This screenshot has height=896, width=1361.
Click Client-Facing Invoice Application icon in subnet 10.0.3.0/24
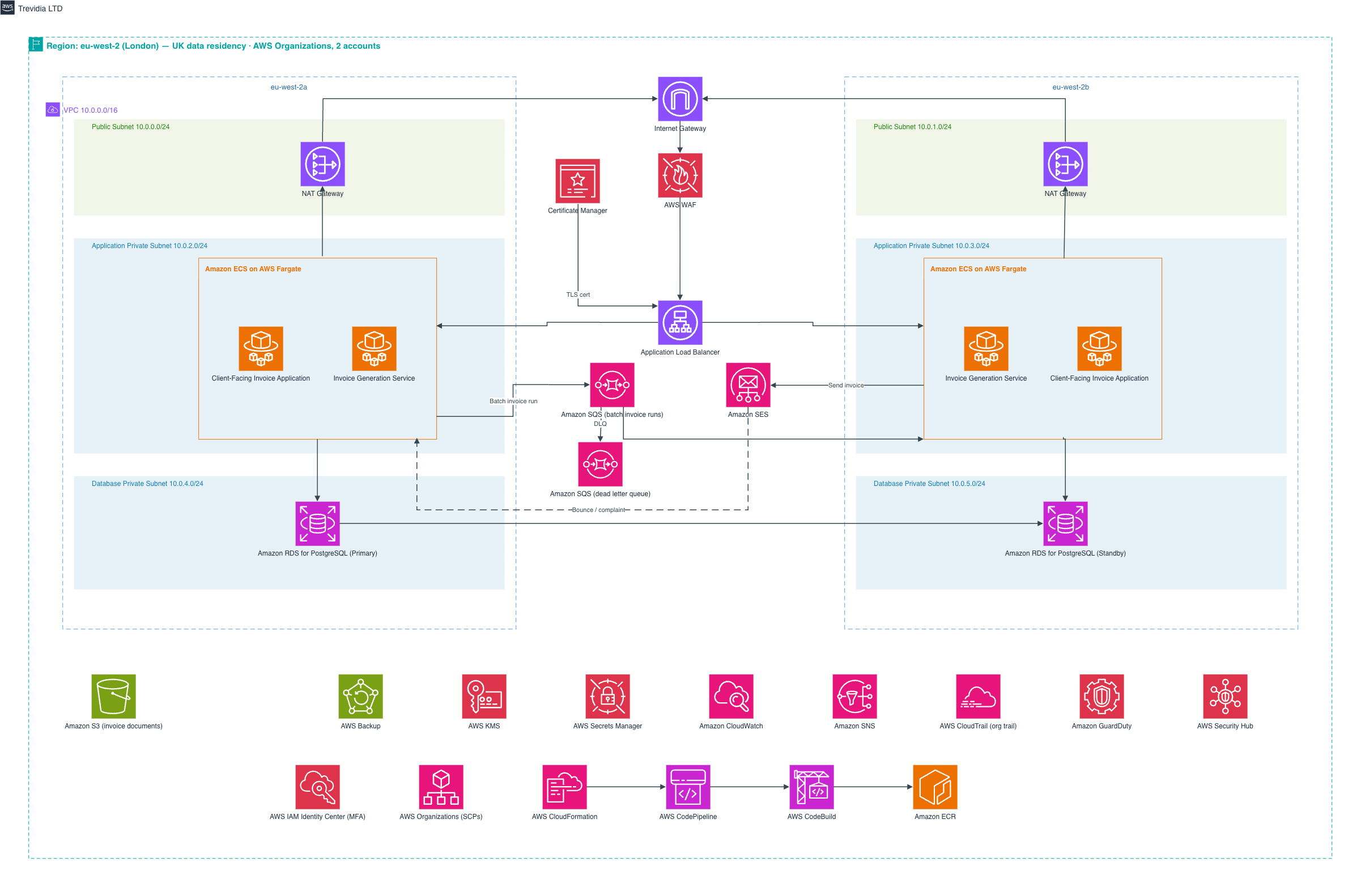(1099, 348)
